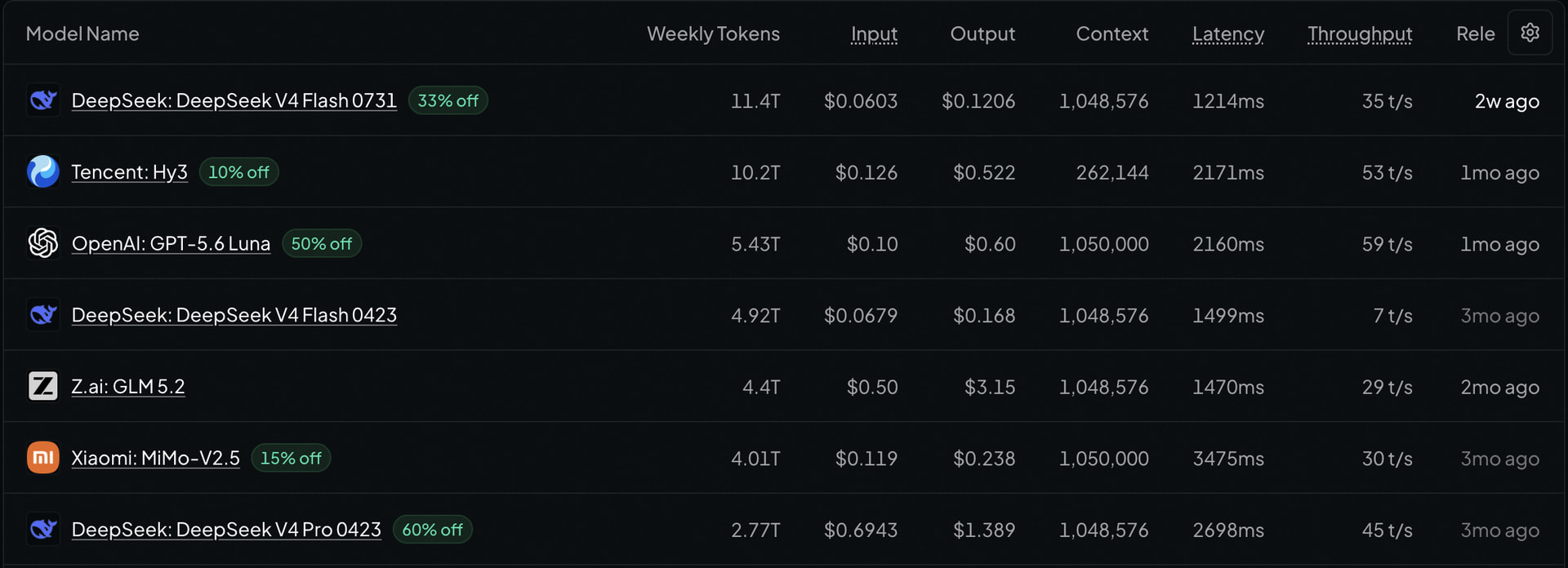1568x568 pixels.
Task: Click DeepSeek logo for V4 Flash 0423
Action: [43, 315]
